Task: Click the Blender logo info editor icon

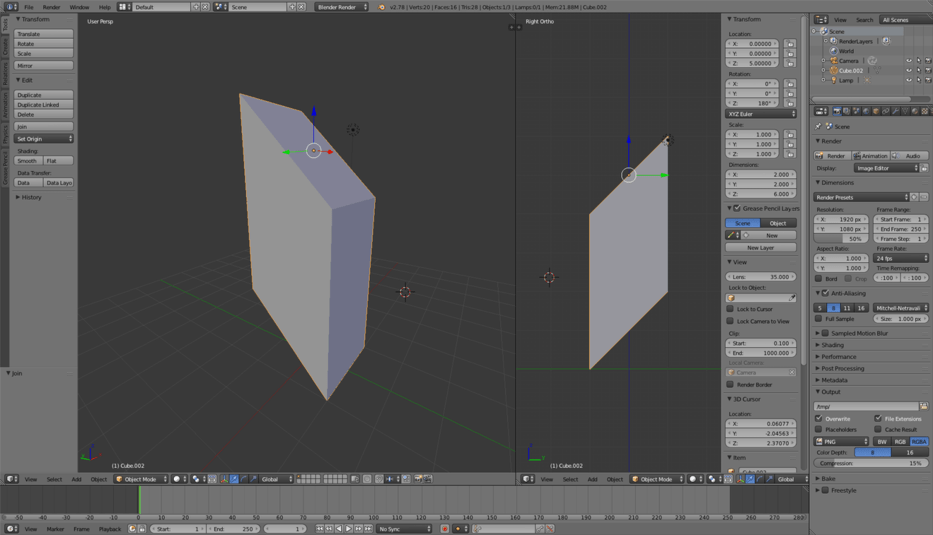Action: click(9, 7)
